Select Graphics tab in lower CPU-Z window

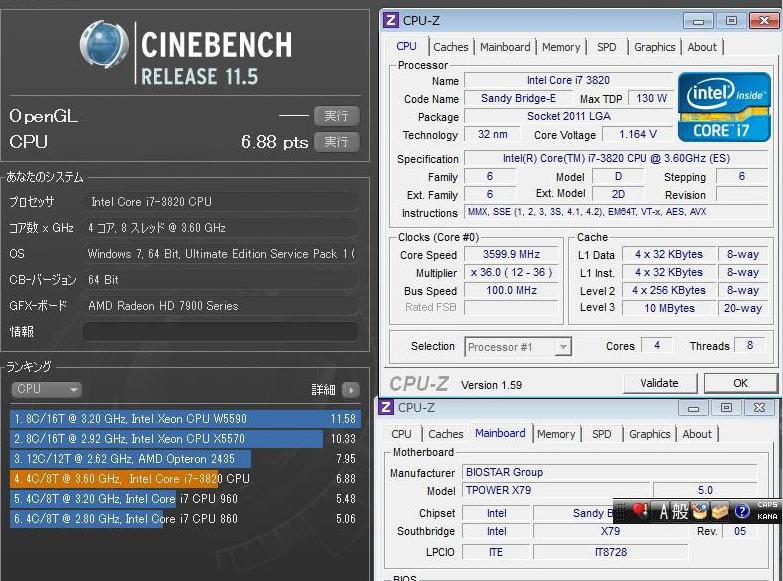click(649, 434)
